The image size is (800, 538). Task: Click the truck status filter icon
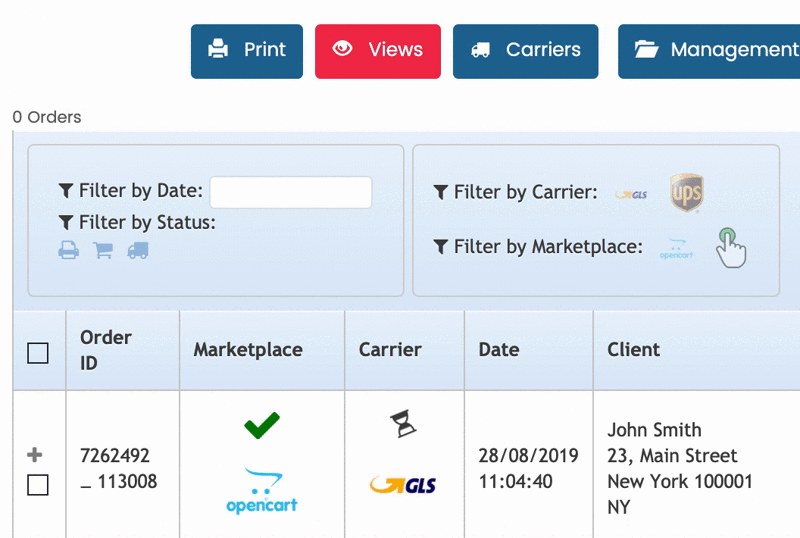(138, 250)
